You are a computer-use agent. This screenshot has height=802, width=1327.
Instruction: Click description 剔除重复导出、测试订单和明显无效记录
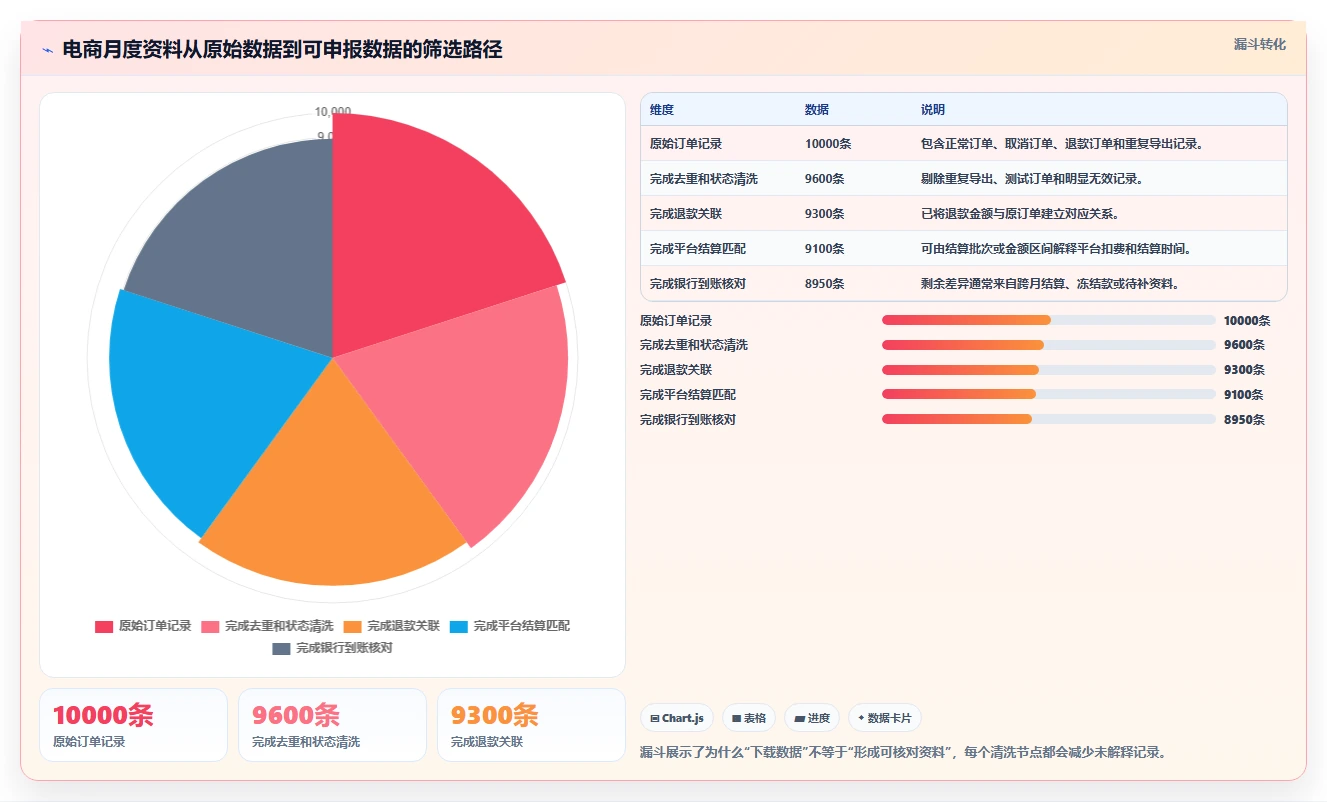(x=1032, y=179)
